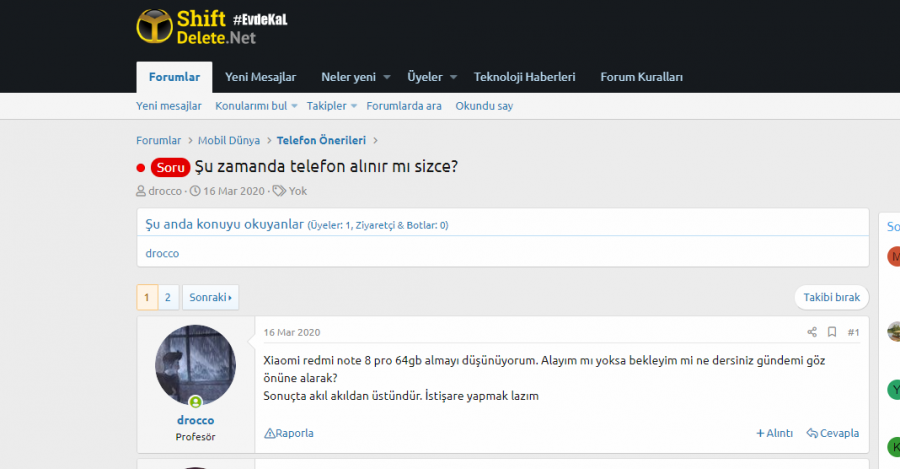Open the drocco username under the avatar
This screenshot has height=469, width=900.
195,420
